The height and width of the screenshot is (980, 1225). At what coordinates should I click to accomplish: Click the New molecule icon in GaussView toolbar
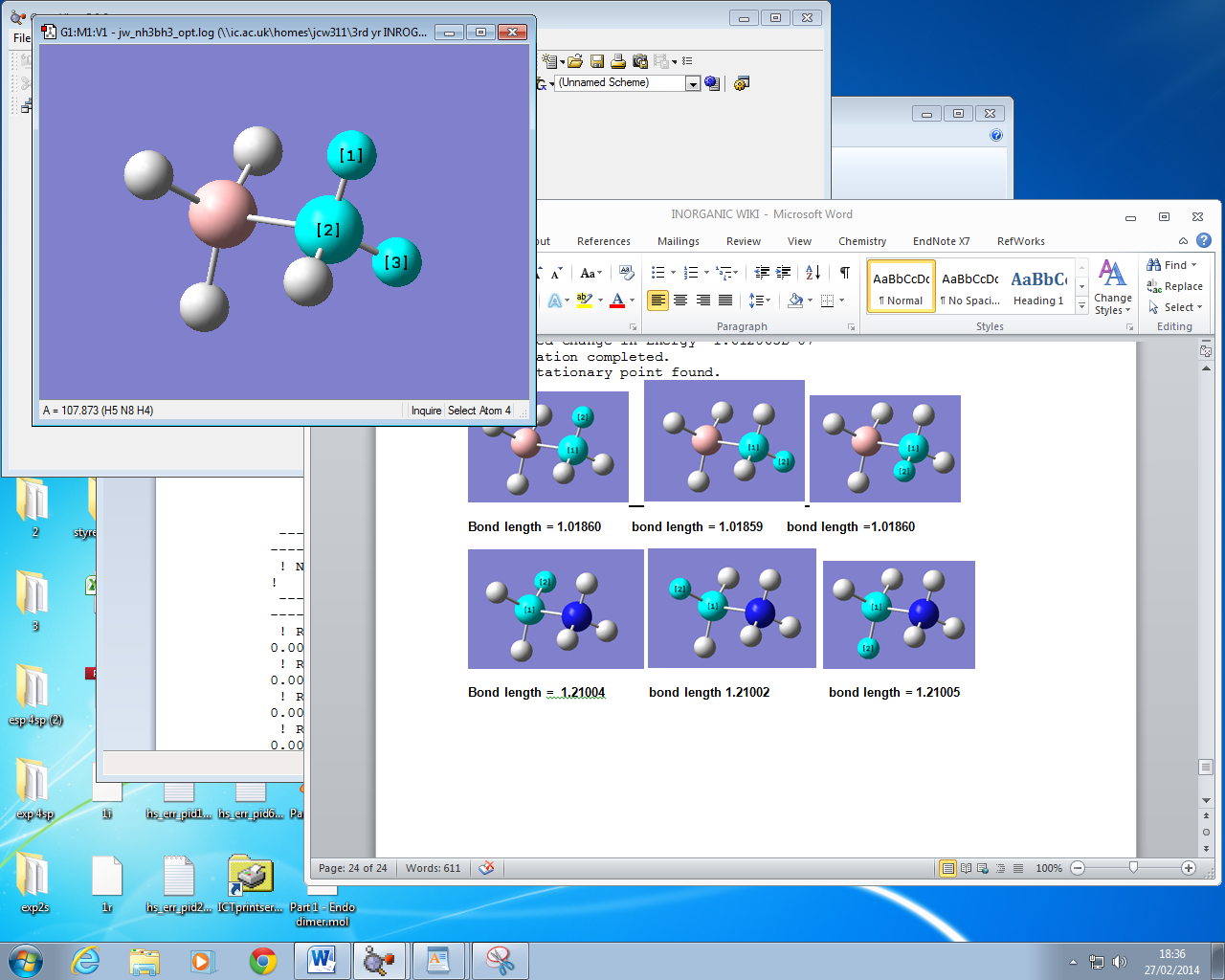click(548, 61)
